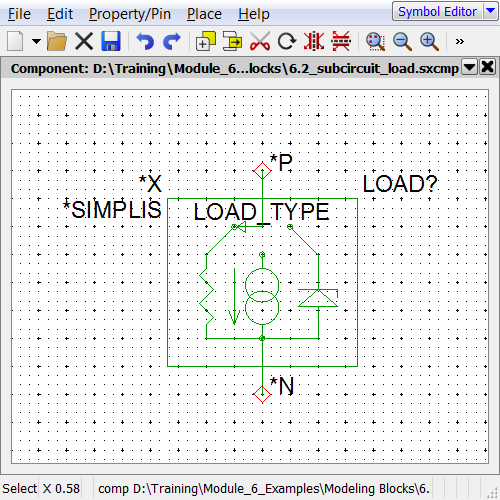
Task: Click the New file icon
Action: tap(15, 41)
